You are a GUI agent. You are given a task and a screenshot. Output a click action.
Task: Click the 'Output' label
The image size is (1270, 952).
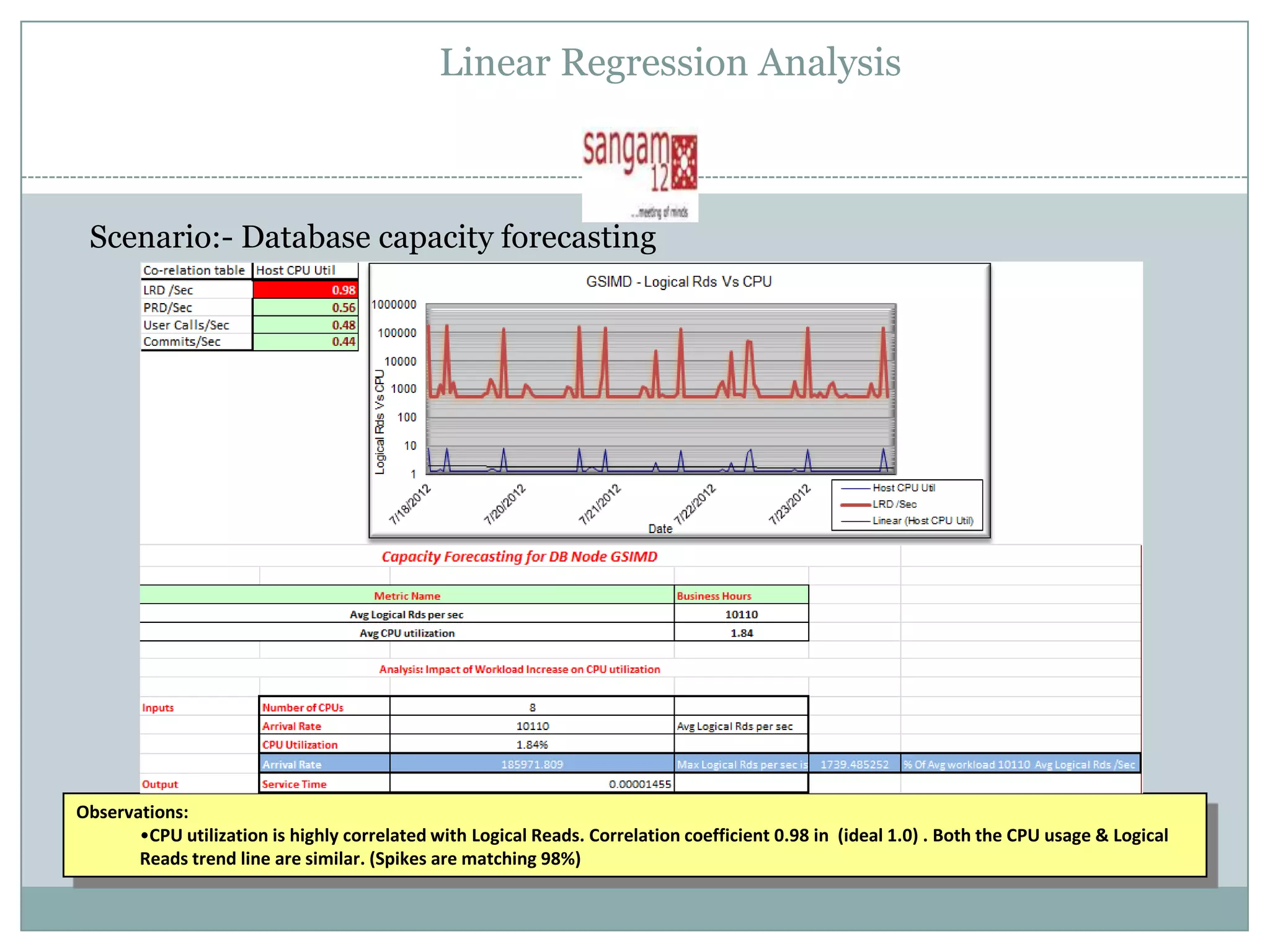(x=160, y=784)
